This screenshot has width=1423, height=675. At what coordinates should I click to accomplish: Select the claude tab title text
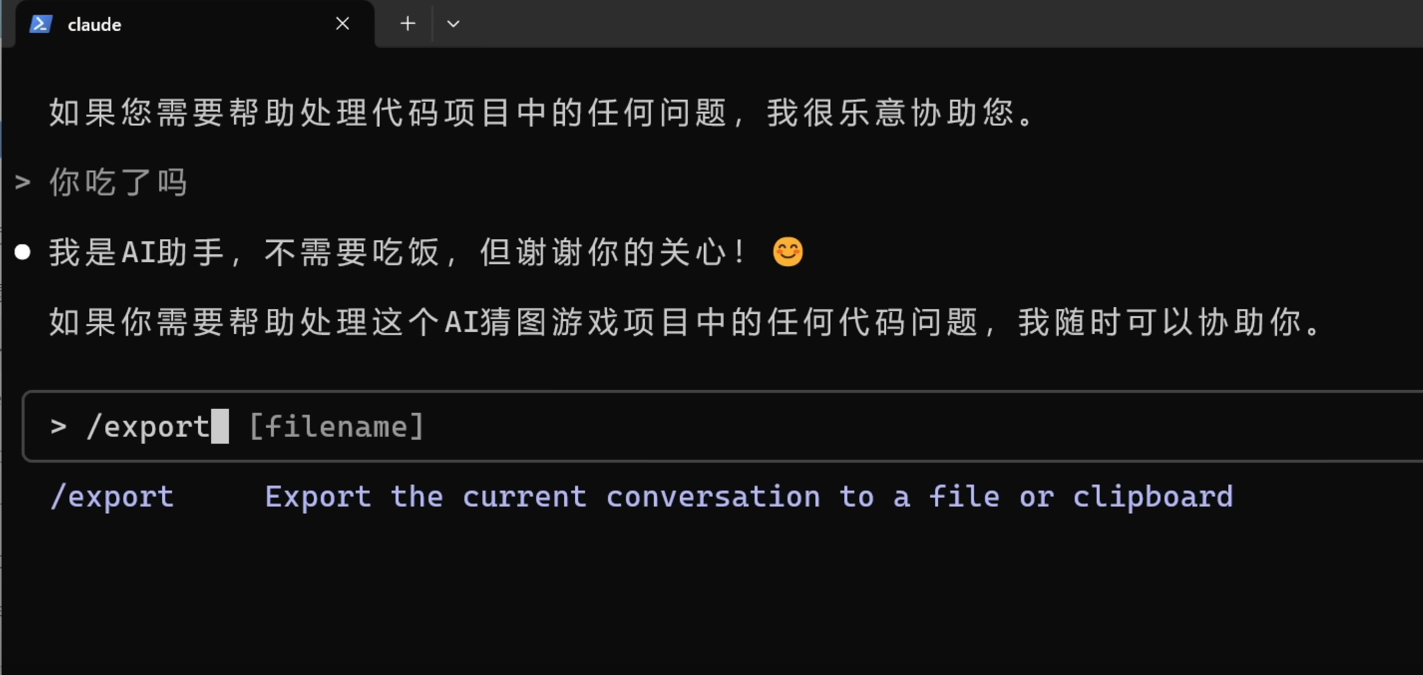point(95,23)
